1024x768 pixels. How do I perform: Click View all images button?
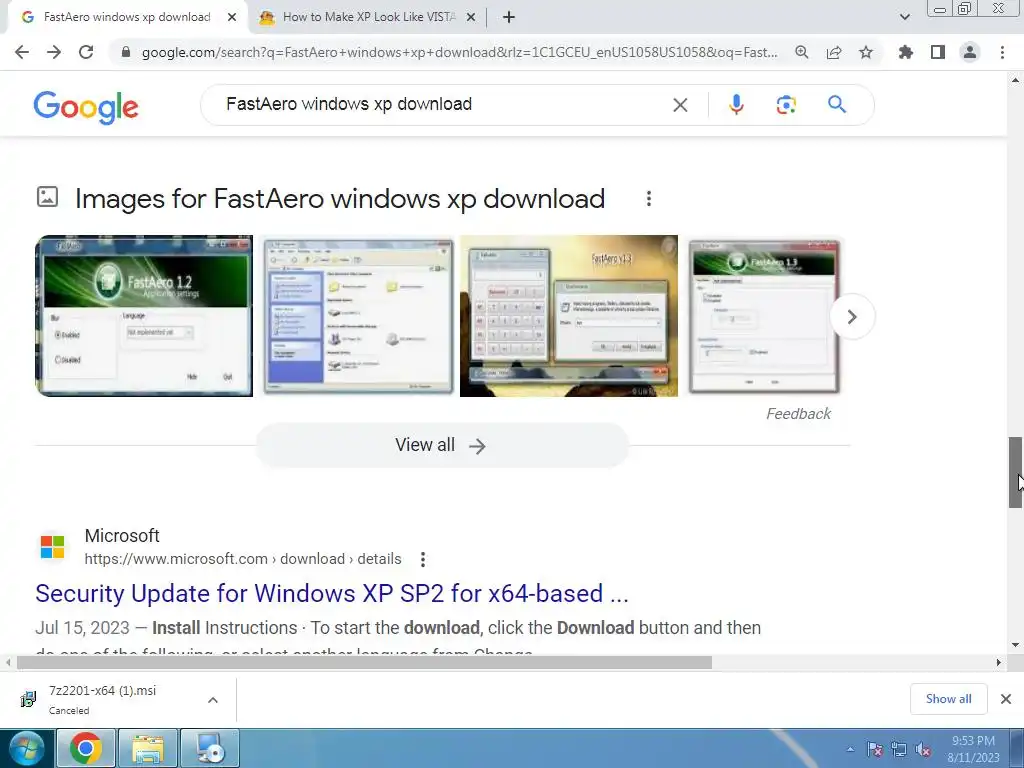coord(442,445)
